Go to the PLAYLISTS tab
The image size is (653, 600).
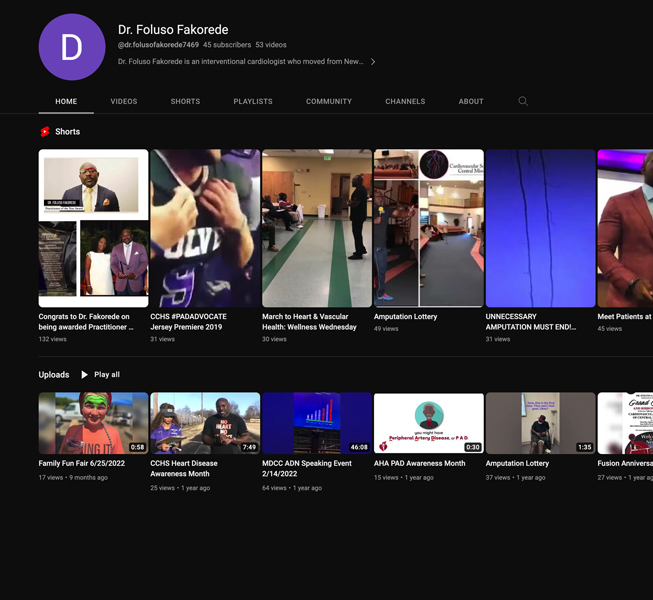click(253, 101)
